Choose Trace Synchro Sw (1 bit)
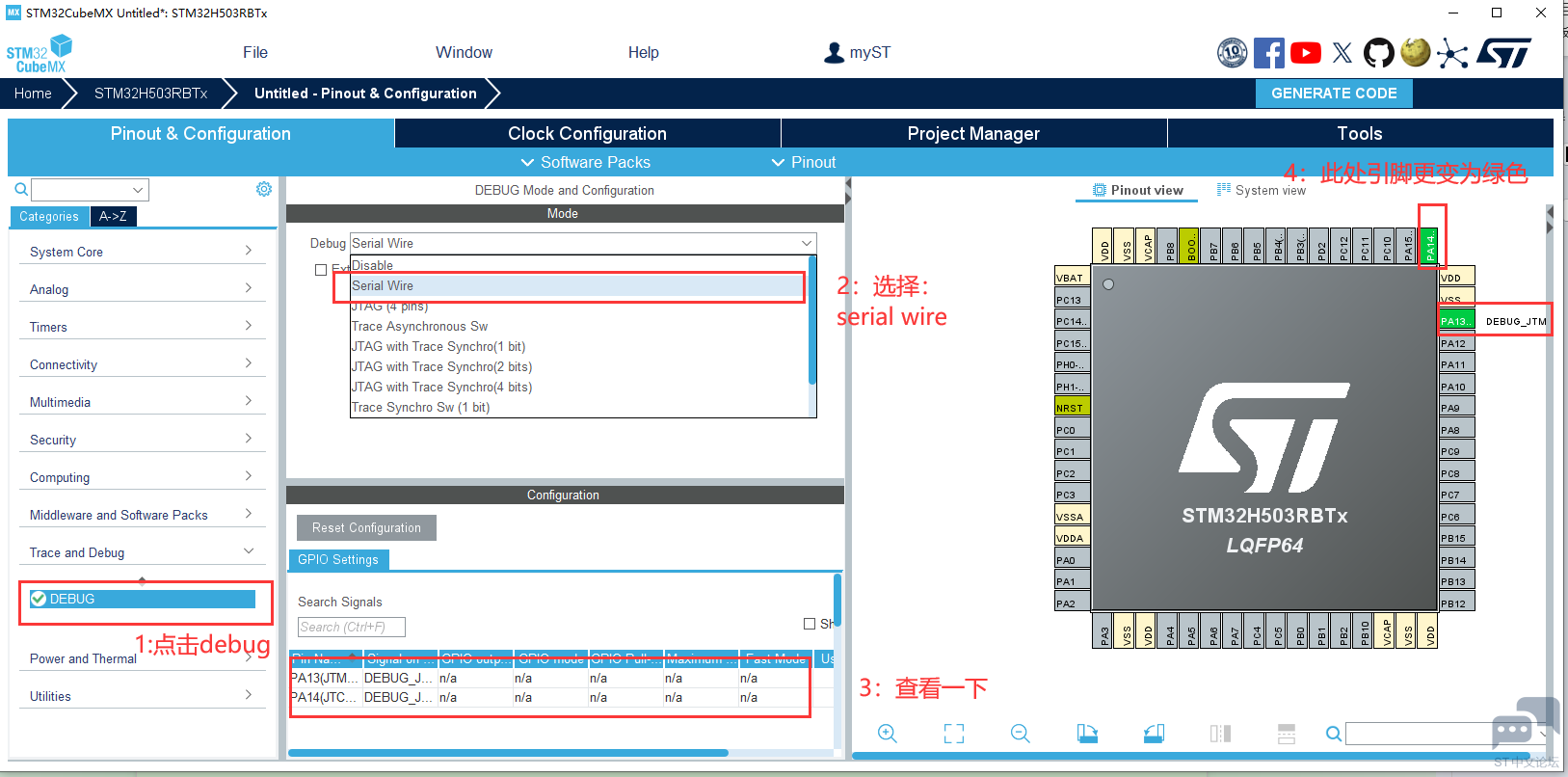Image resolution: width=1568 pixels, height=777 pixels. (578, 407)
